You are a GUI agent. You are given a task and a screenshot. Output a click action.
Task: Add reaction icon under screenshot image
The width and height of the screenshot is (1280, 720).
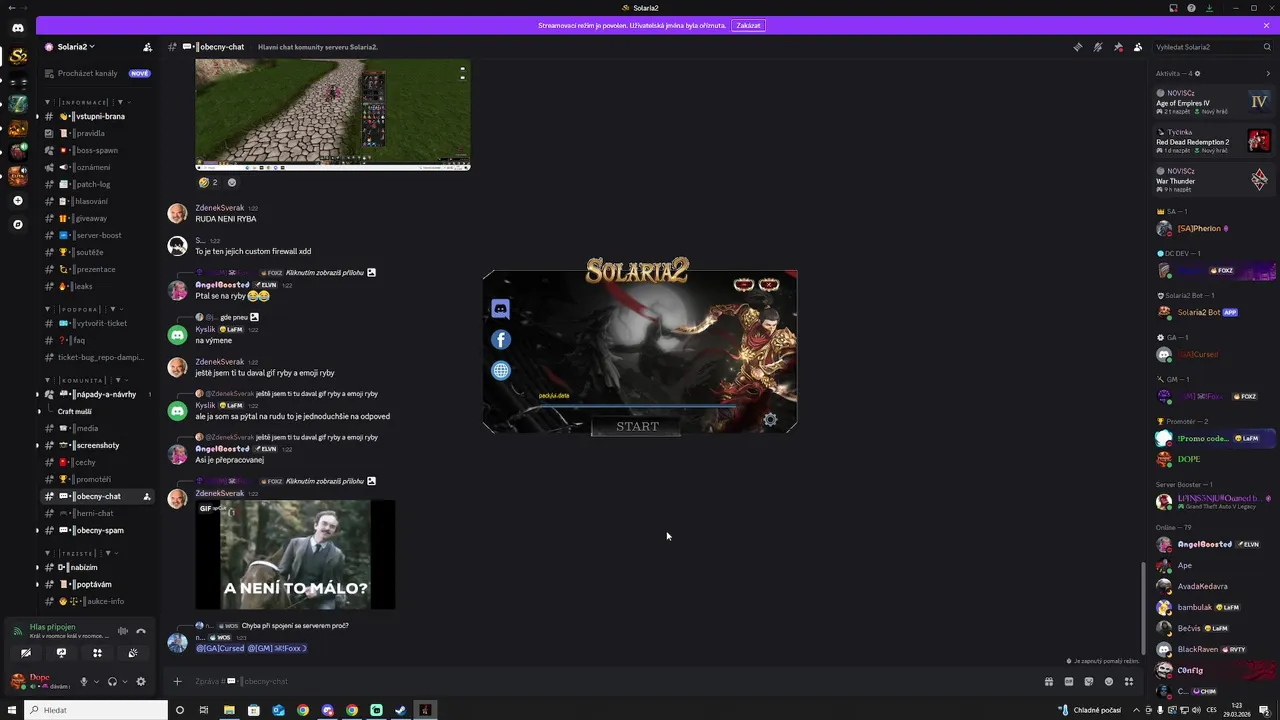(x=232, y=183)
